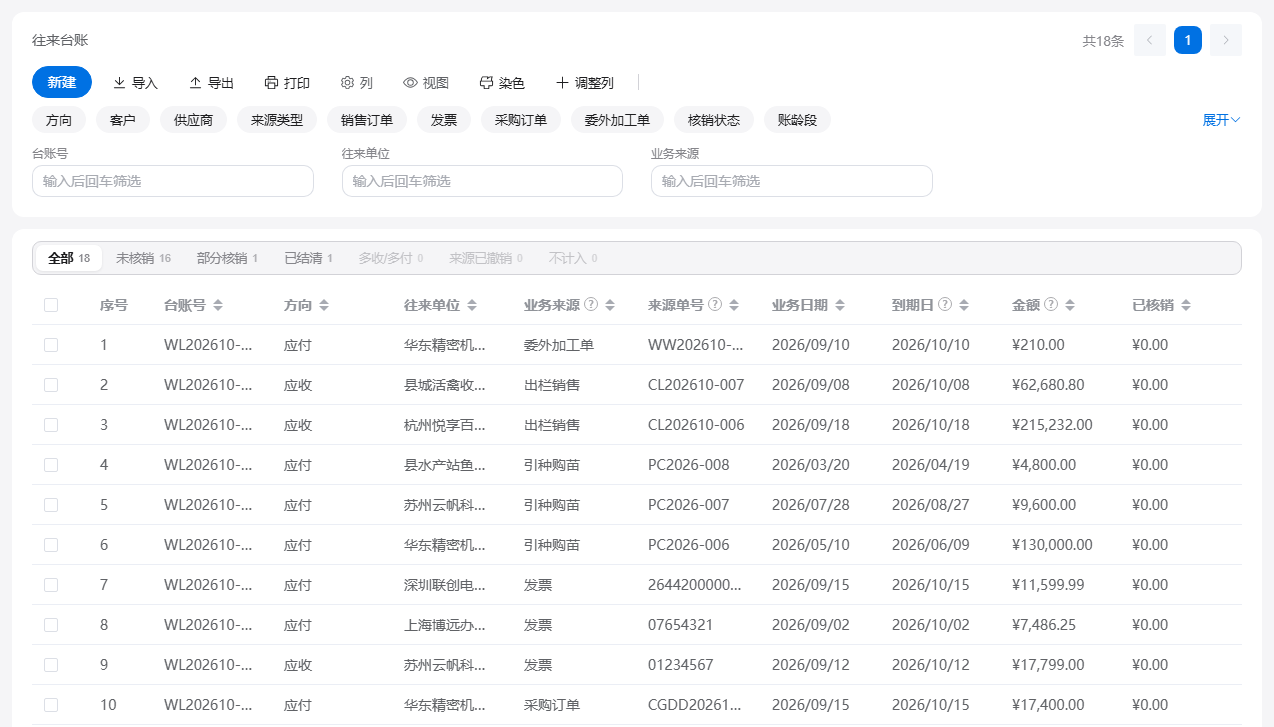Screen dimensions: 1274x727
Task: Open the 供应商 filter chip
Action: [x=194, y=120]
